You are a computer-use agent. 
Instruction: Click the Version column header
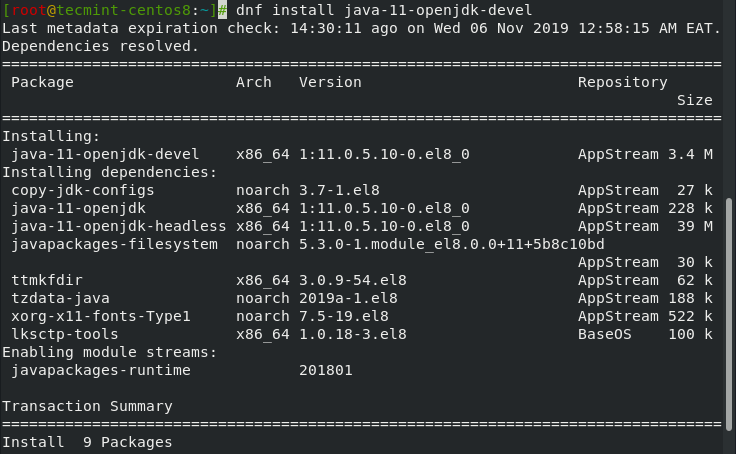[330, 82]
